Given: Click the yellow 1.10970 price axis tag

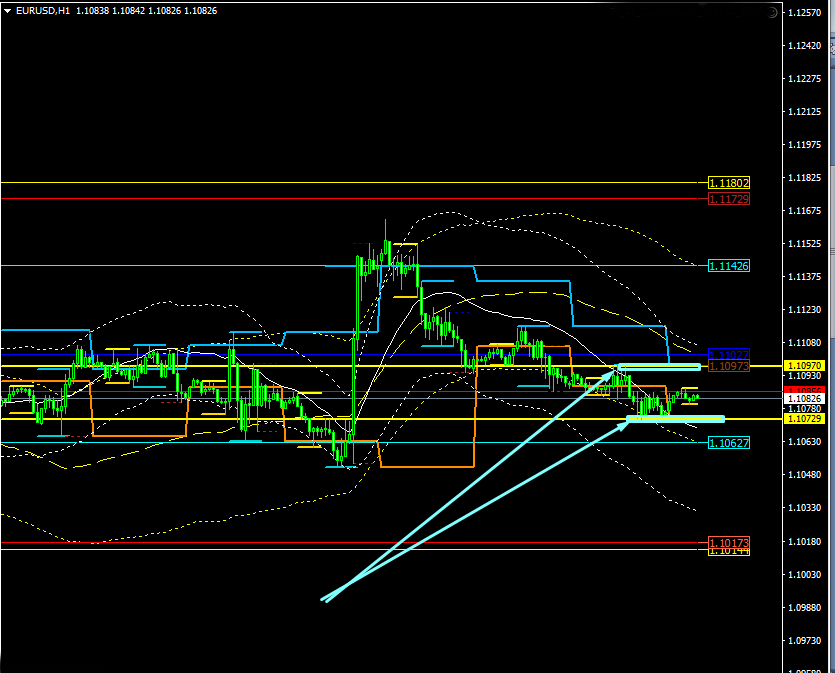Looking at the screenshot, I should point(805,366).
